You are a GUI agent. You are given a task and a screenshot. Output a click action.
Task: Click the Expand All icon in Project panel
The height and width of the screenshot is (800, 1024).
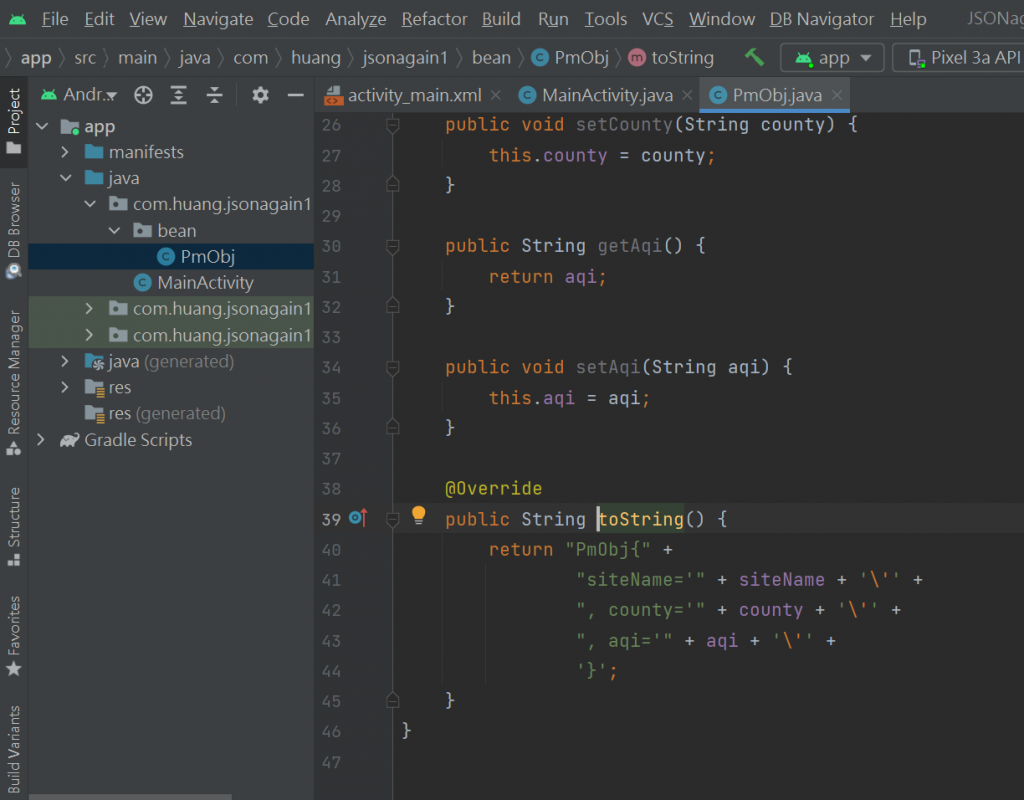click(x=179, y=95)
